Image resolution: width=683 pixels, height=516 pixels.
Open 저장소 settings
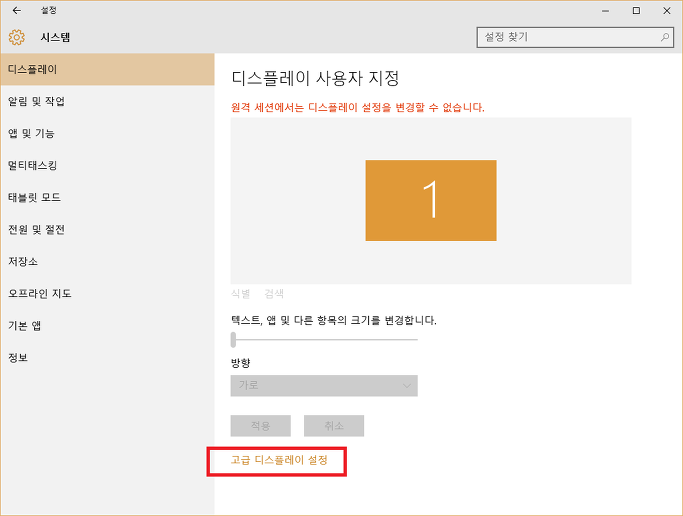[108, 261]
